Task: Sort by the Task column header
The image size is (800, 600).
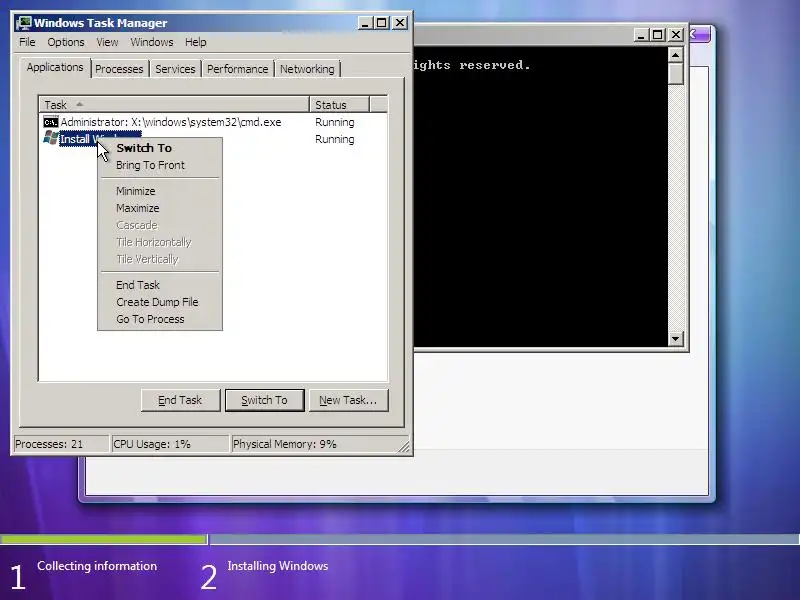Action: click(174, 105)
